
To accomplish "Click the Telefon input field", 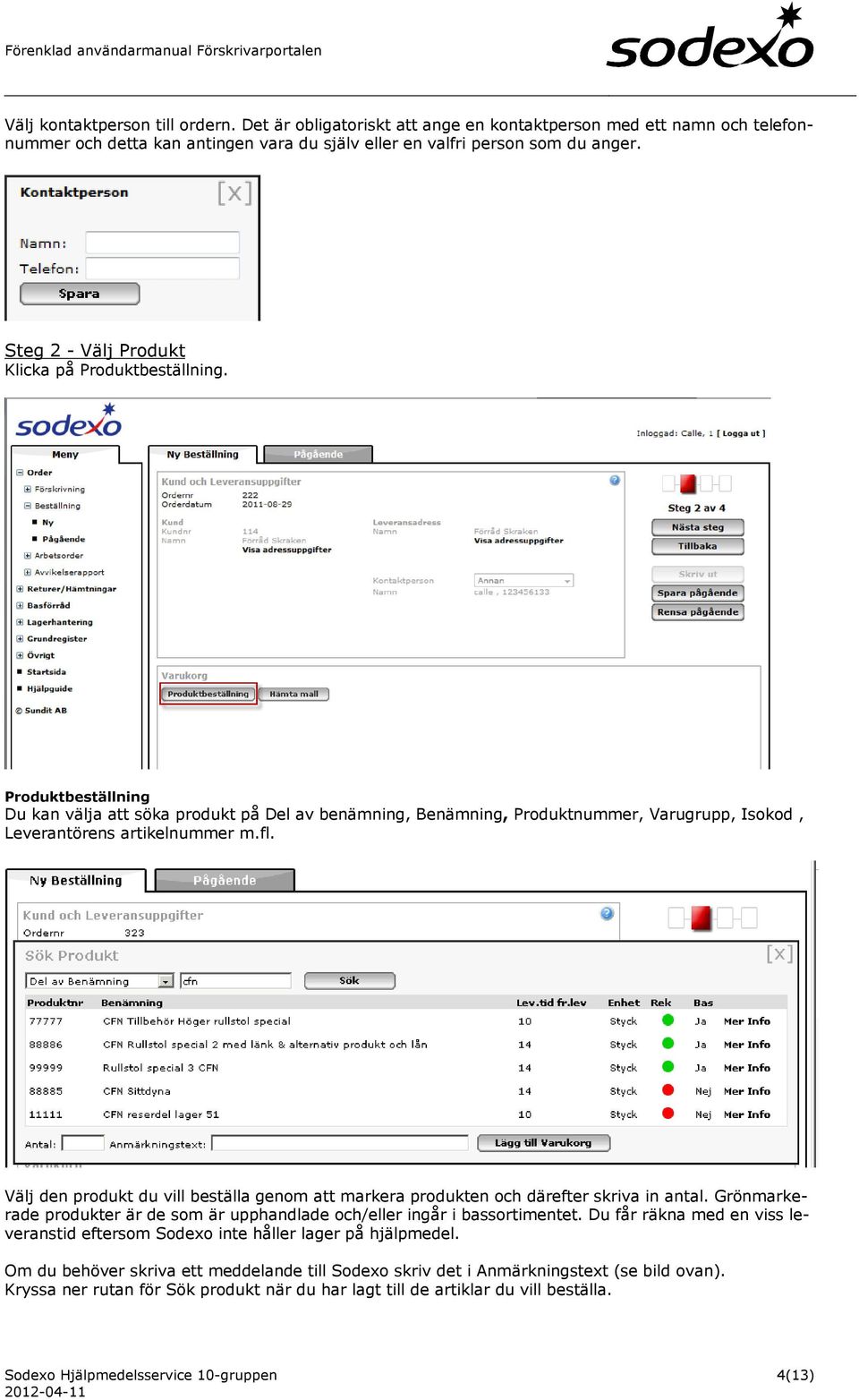I will (163, 269).
